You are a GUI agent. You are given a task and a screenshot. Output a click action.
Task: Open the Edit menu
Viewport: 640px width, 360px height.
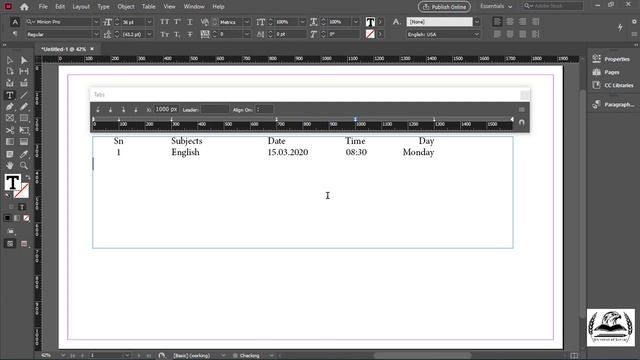tap(60, 7)
